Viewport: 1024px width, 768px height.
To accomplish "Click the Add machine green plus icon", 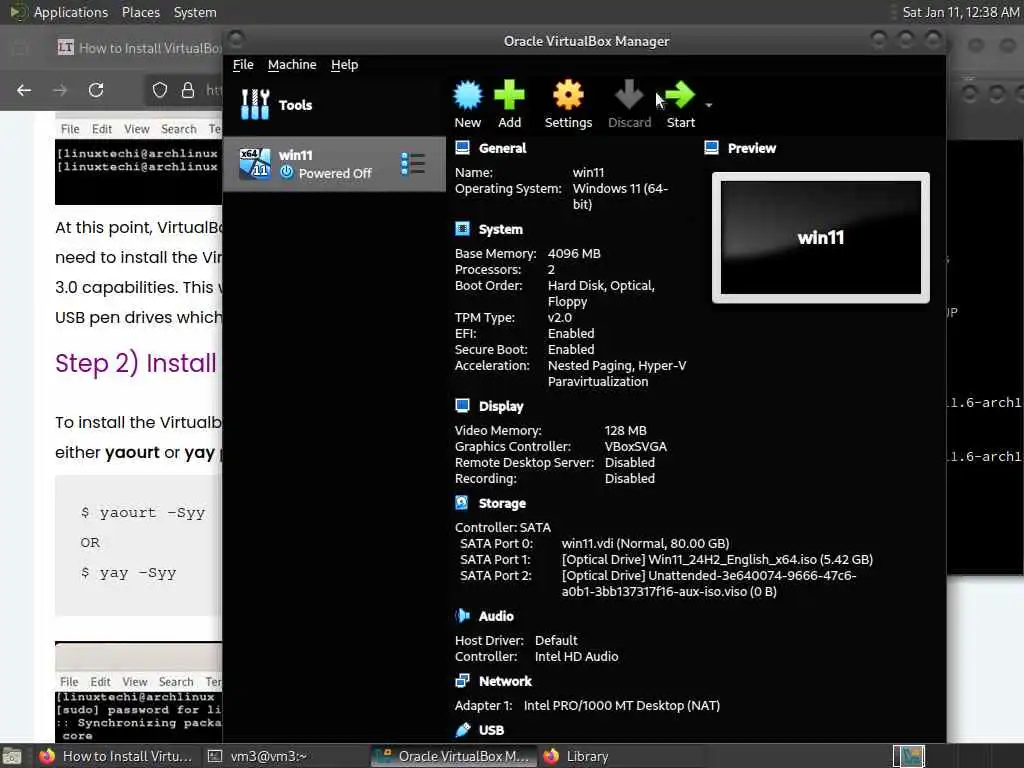I will (x=509, y=95).
